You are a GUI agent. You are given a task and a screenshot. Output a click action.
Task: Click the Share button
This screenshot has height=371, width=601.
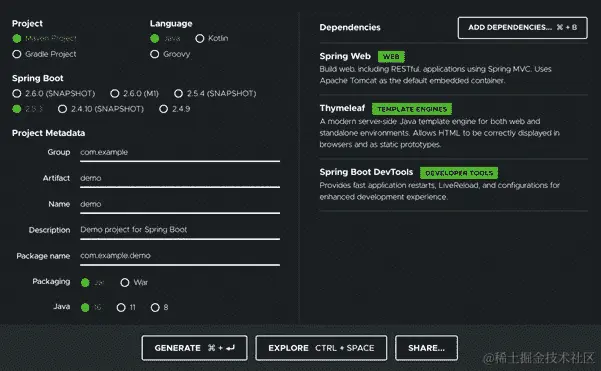click(426, 348)
